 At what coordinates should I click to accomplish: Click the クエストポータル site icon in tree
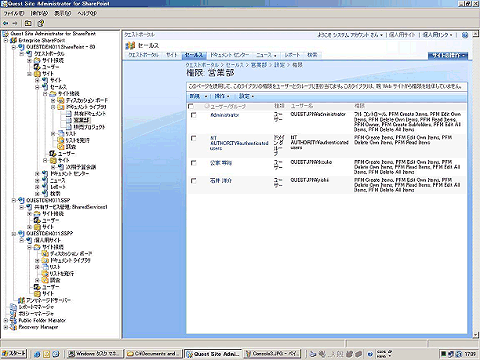tap(30, 54)
